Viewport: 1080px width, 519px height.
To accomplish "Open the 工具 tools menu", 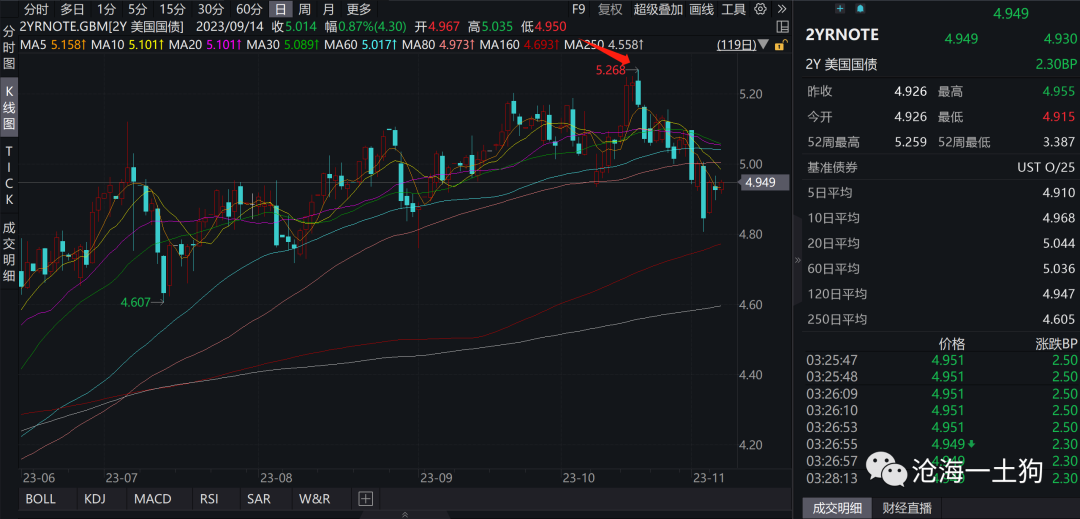I will click(x=734, y=9).
